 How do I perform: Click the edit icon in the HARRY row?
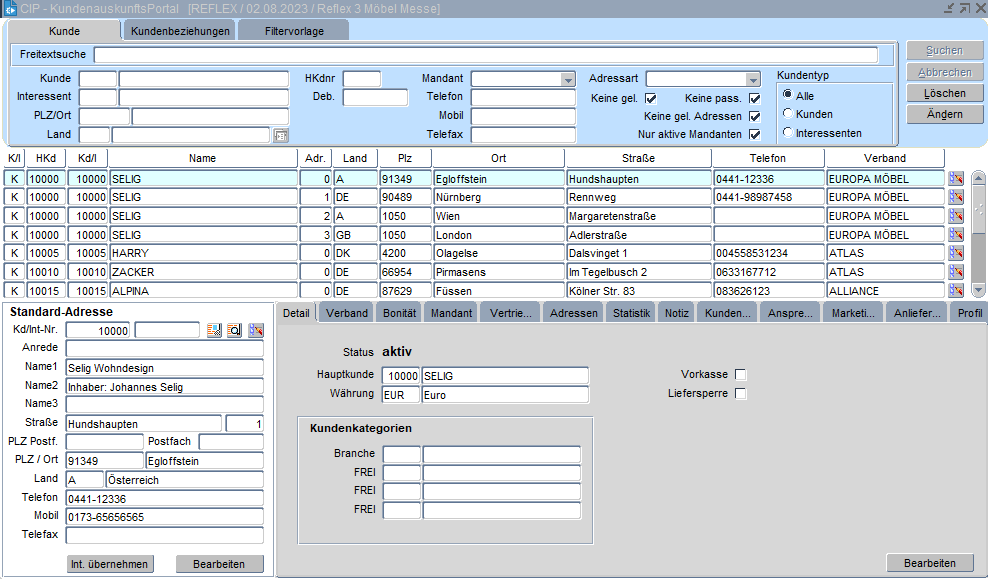956,254
